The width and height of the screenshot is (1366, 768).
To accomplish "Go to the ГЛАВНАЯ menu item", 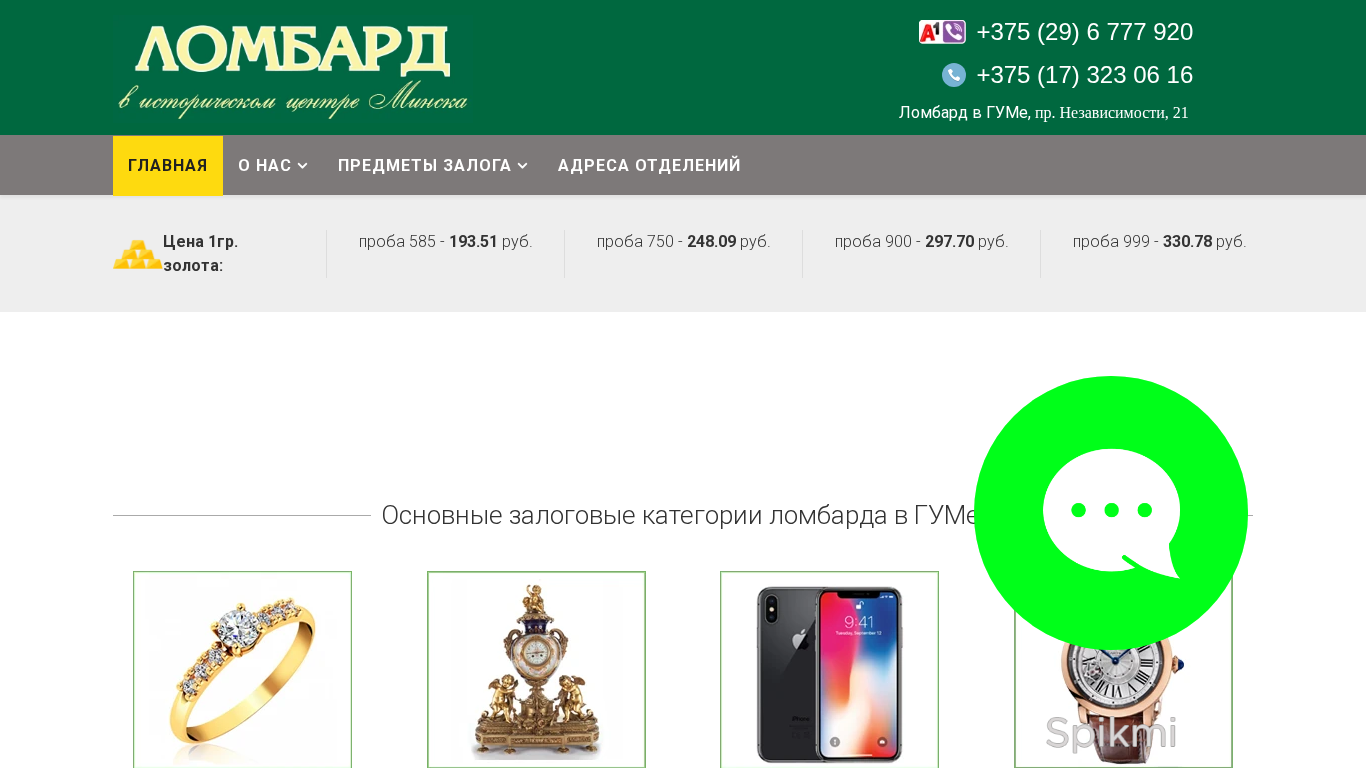I will [x=168, y=165].
